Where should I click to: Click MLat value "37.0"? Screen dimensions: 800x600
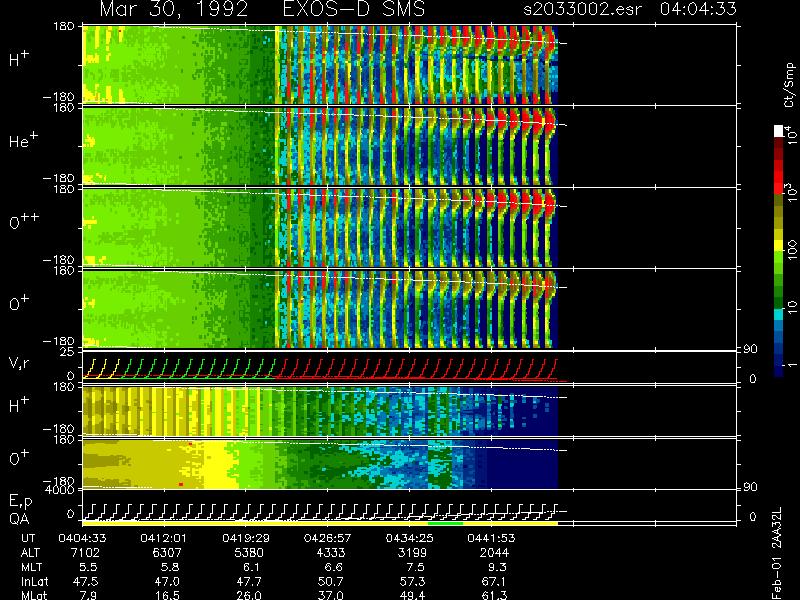tap(332, 595)
